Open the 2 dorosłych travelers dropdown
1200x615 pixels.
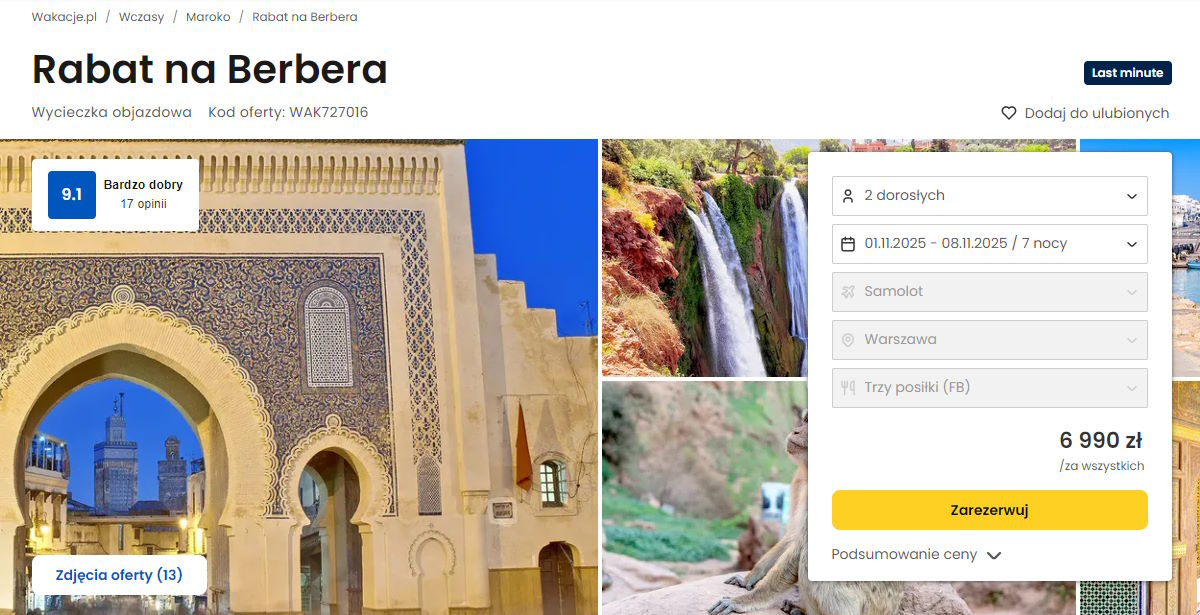click(x=990, y=196)
